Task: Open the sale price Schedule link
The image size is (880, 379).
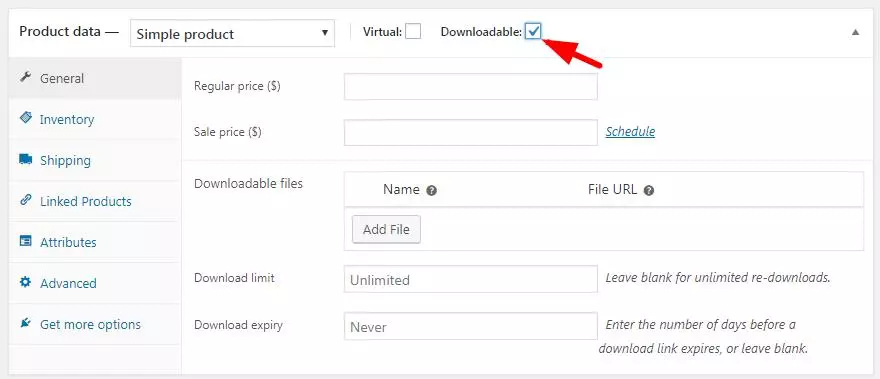Action: click(630, 131)
